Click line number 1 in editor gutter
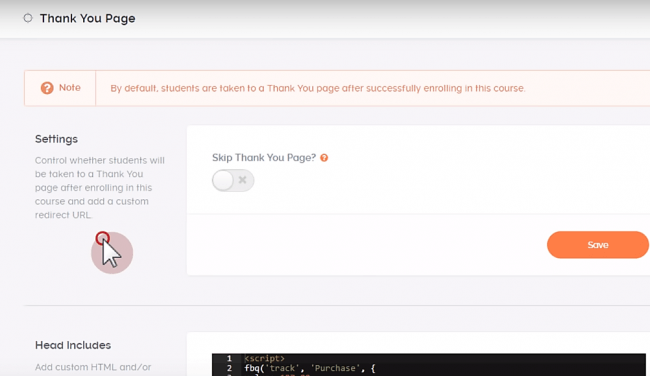This screenshot has width=650, height=376. pyautogui.click(x=229, y=358)
